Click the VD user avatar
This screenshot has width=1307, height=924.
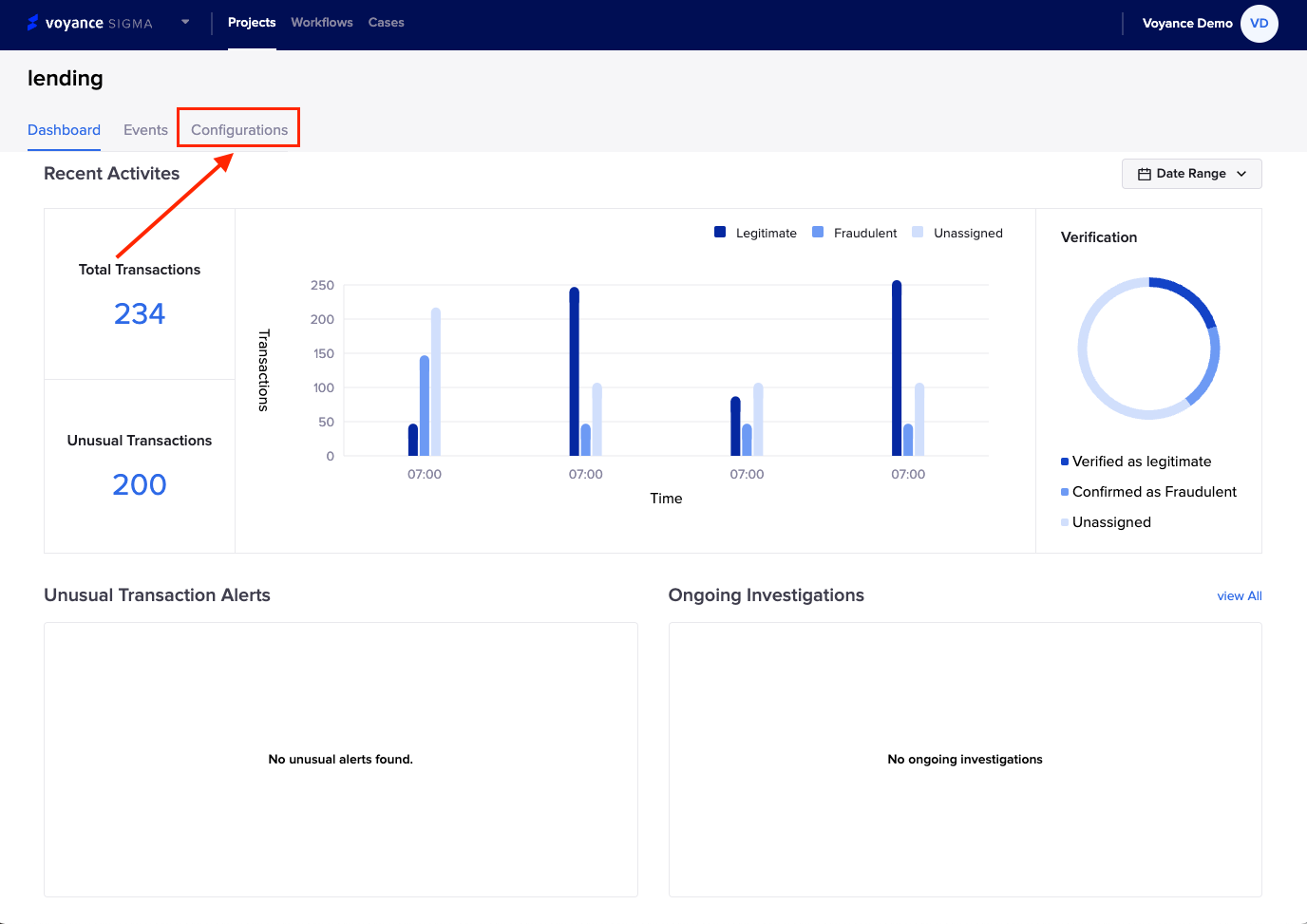coord(1260,24)
